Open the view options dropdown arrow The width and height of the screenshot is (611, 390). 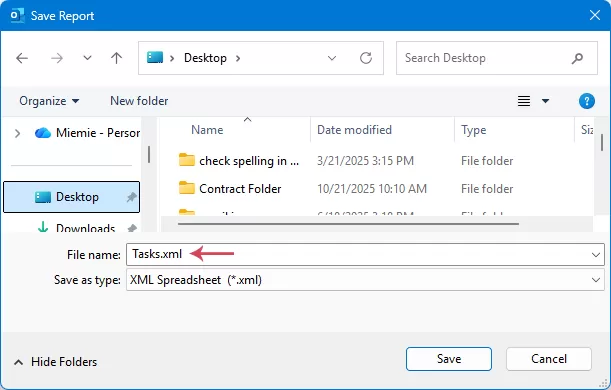coord(546,101)
